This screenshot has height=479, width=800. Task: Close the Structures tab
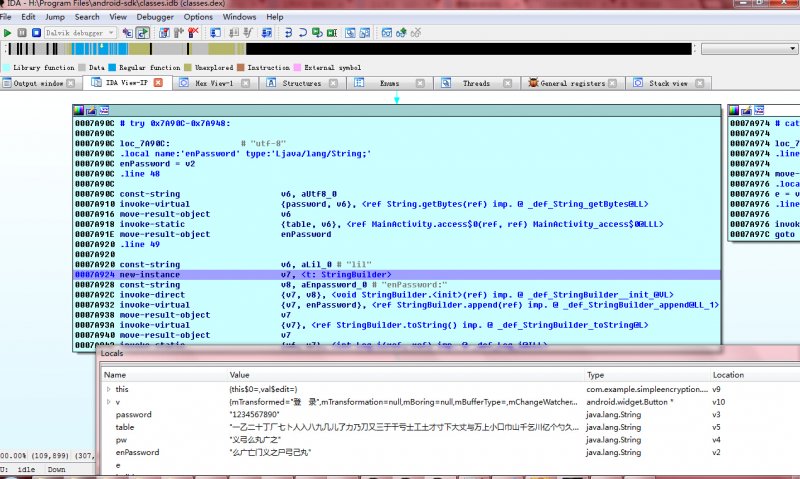pyautogui.click(x=333, y=83)
